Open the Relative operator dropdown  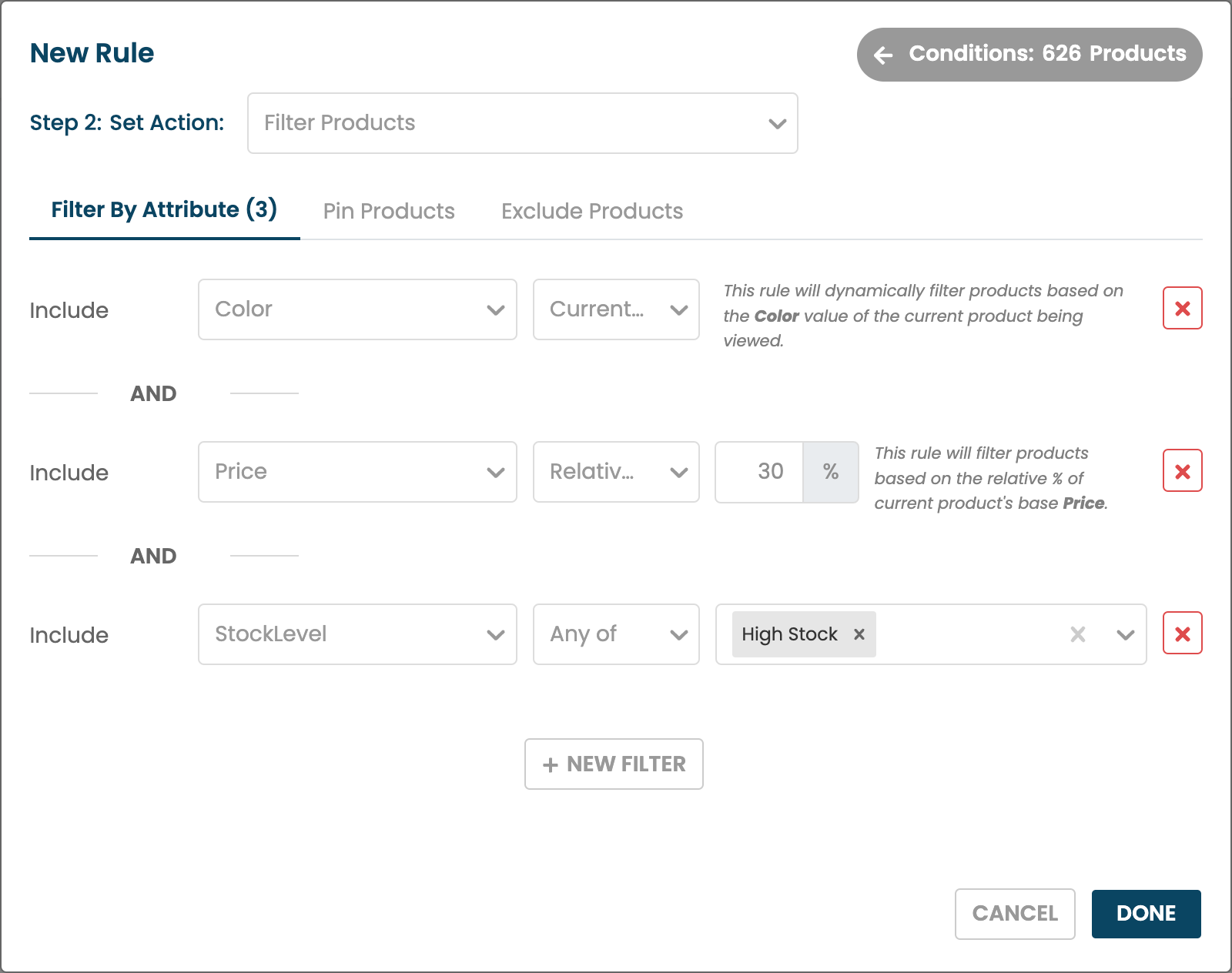click(x=616, y=472)
